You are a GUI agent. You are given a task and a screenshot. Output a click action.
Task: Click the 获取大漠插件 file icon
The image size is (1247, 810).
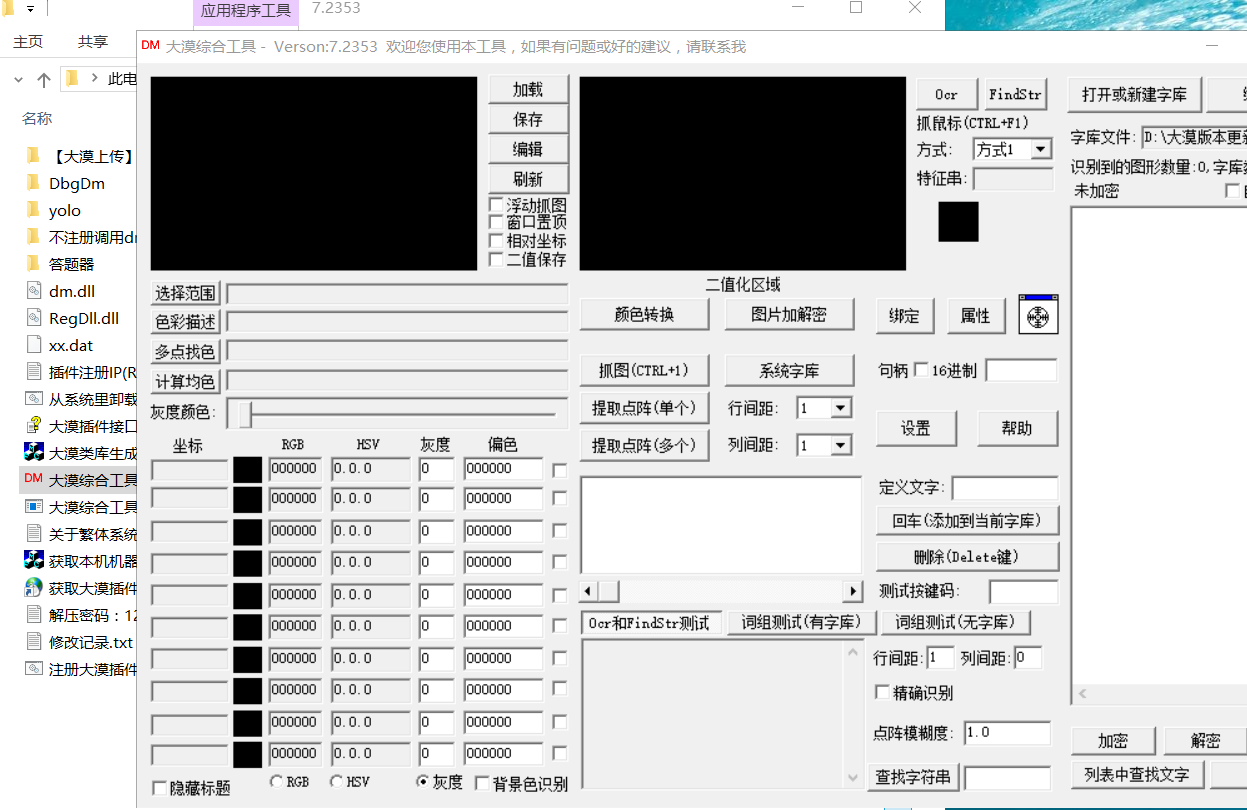33,588
